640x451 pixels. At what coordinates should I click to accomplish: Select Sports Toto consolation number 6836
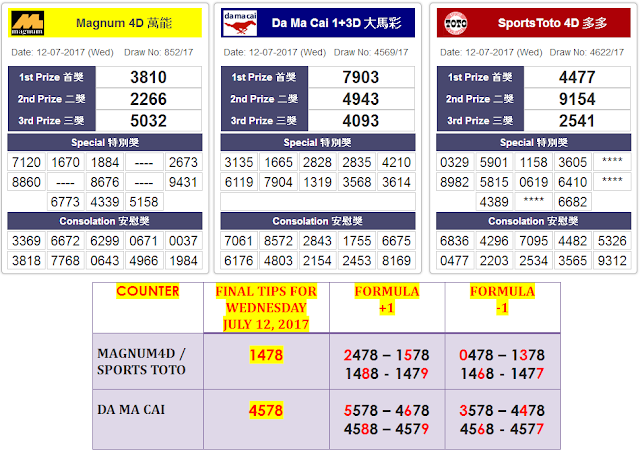tap(454, 241)
